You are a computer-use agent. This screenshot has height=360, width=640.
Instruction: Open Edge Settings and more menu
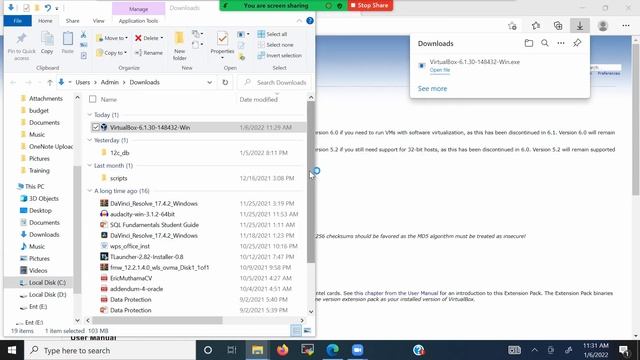point(626,26)
